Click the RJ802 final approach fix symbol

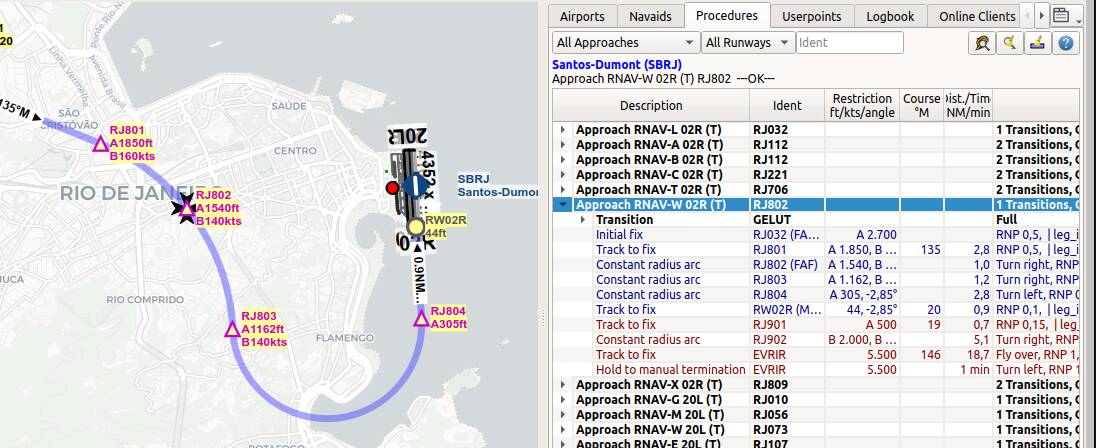(x=186, y=208)
